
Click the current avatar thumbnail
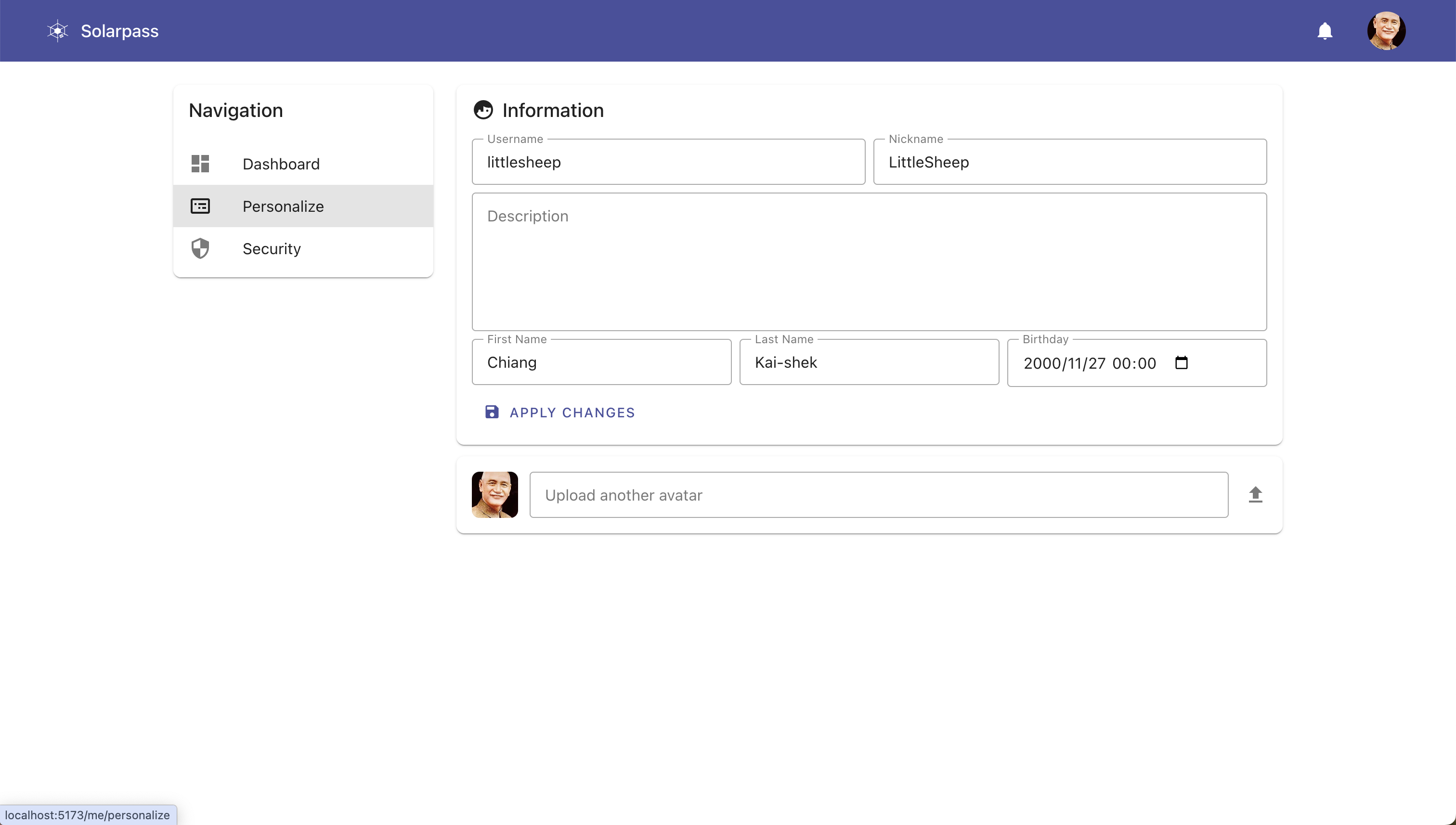(494, 495)
